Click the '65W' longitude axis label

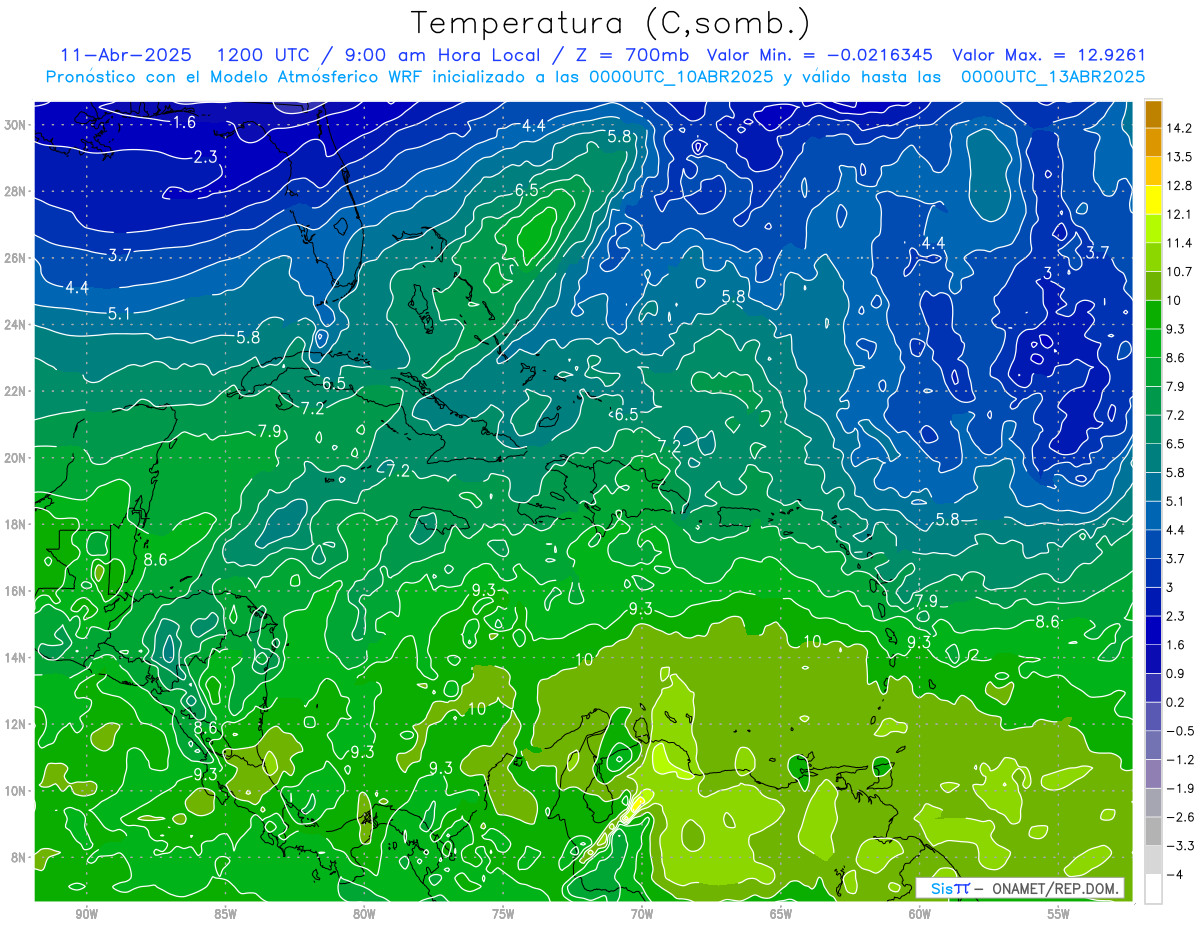pos(781,913)
